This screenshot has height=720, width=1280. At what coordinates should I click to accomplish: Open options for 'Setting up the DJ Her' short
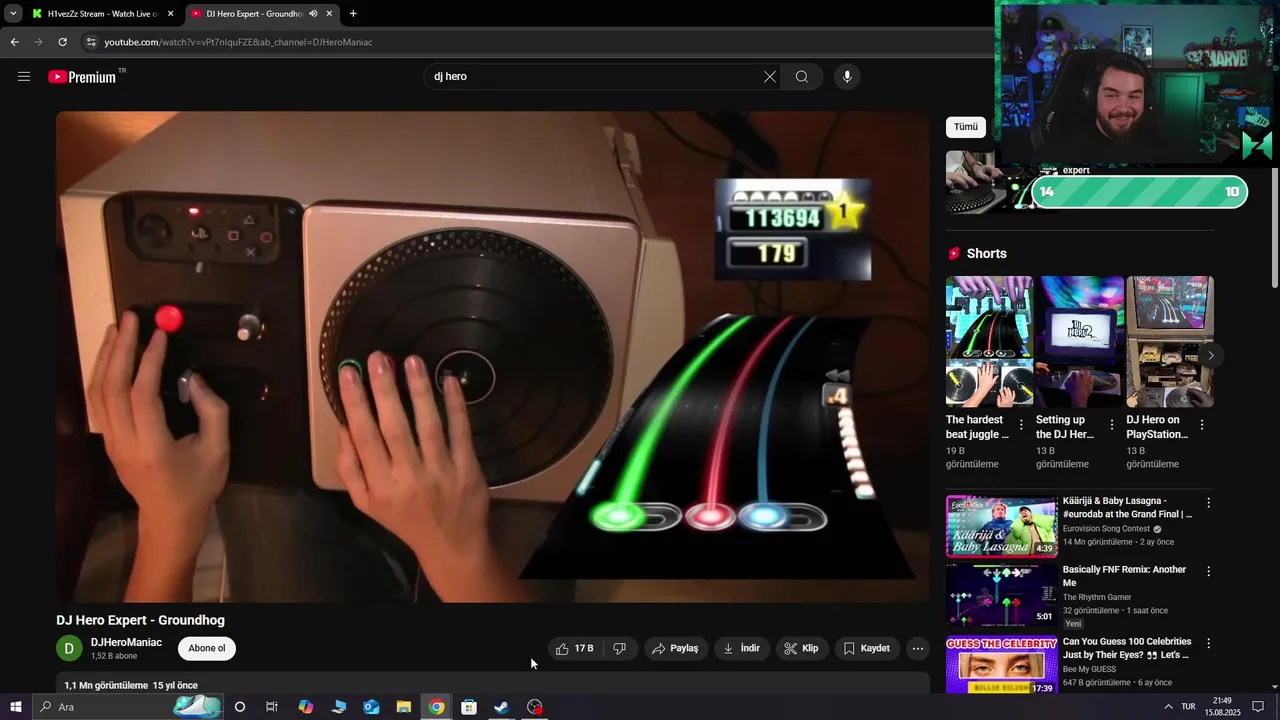pyautogui.click(x=1111, y=425)
